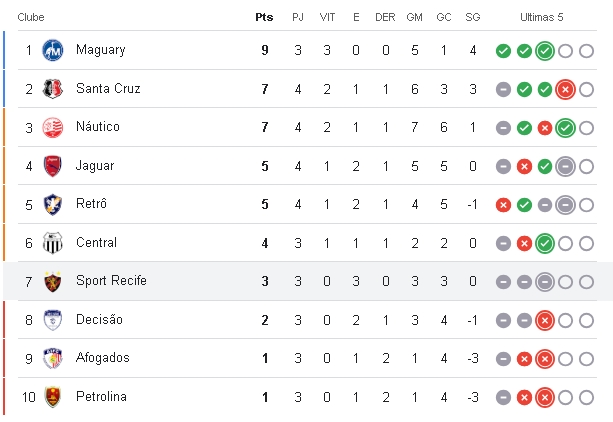Image resolution: width=613 pixels, height=422 pixels.
Task: Click the Náutico club crest
Action: tap(53, 127)
